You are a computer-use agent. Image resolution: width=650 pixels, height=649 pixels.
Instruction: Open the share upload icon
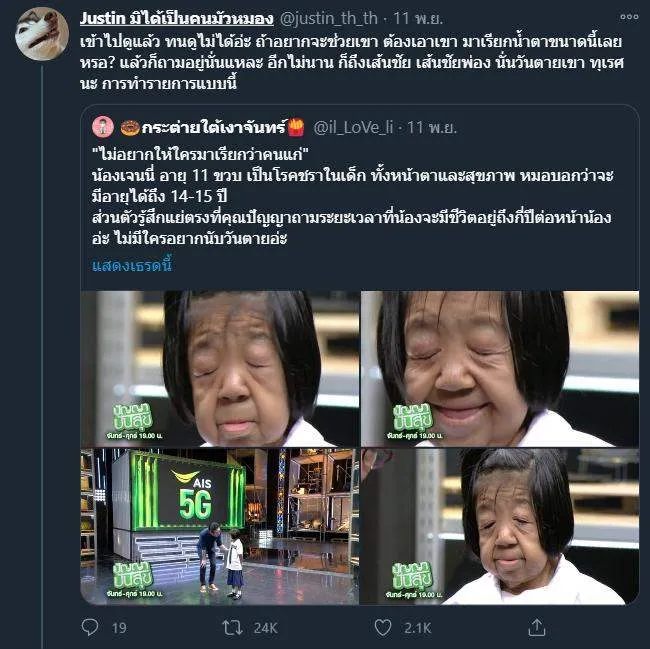coord(536,627)
